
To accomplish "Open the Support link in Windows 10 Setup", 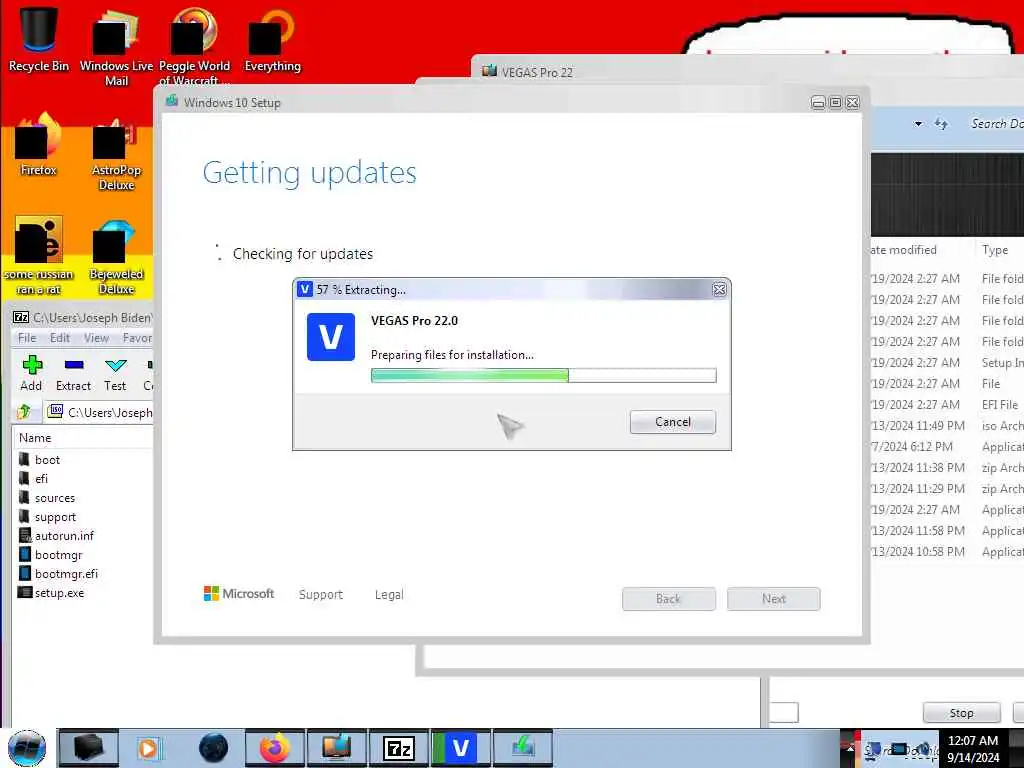I will (321, 594).
